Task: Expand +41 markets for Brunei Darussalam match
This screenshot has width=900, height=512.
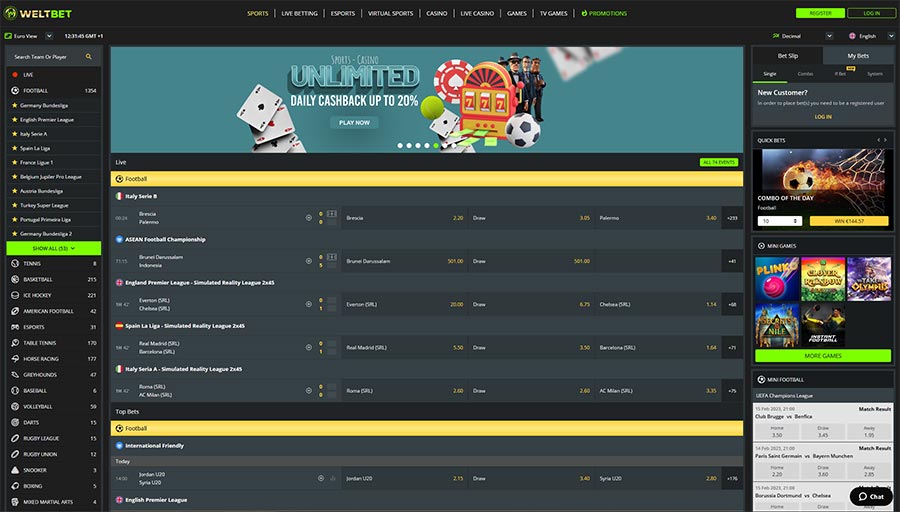Action: point(732,261)
